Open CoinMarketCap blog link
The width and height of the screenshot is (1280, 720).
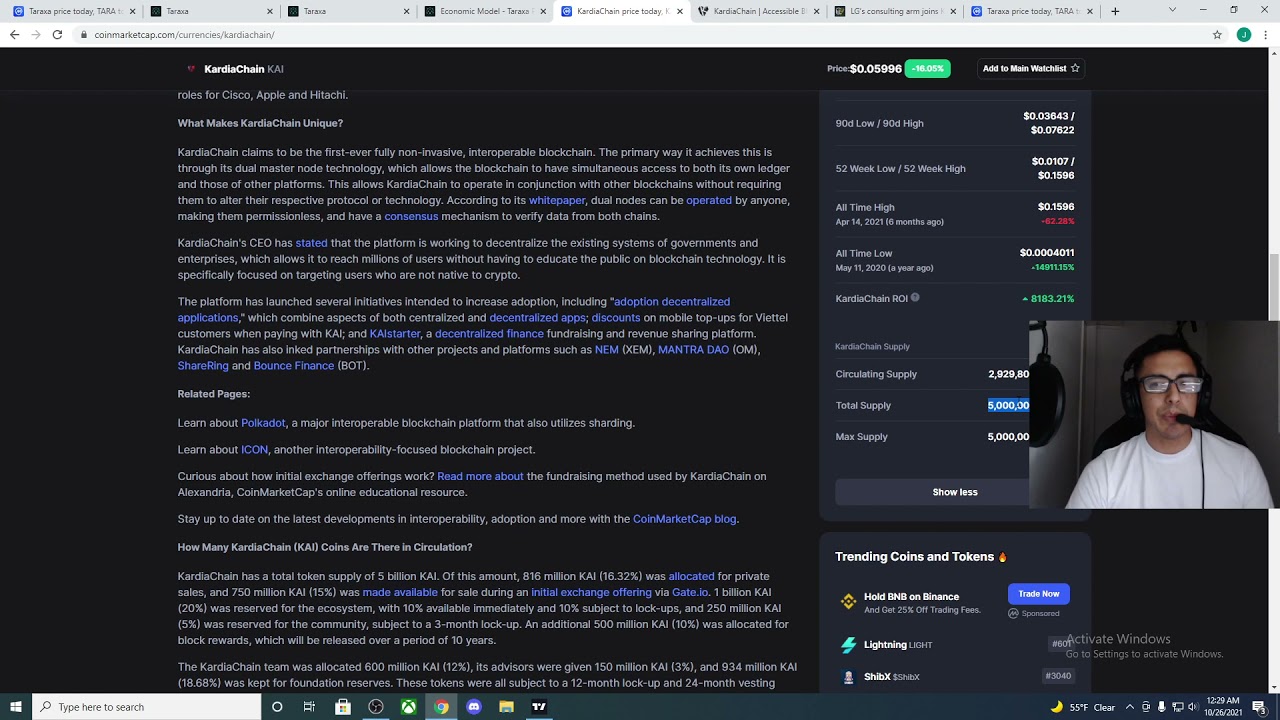click(x=684, y=519)
